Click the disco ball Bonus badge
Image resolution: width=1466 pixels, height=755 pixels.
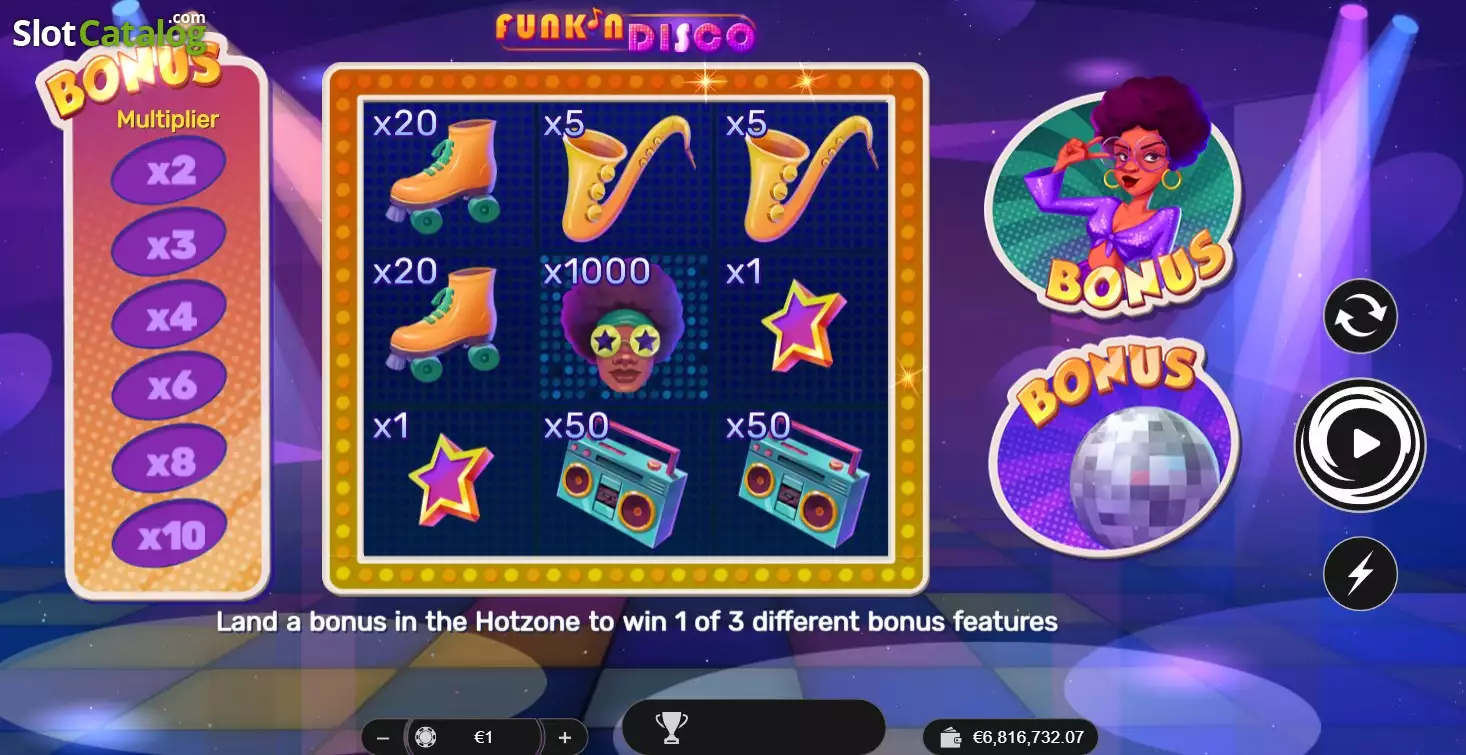[x=1115, y=450]
